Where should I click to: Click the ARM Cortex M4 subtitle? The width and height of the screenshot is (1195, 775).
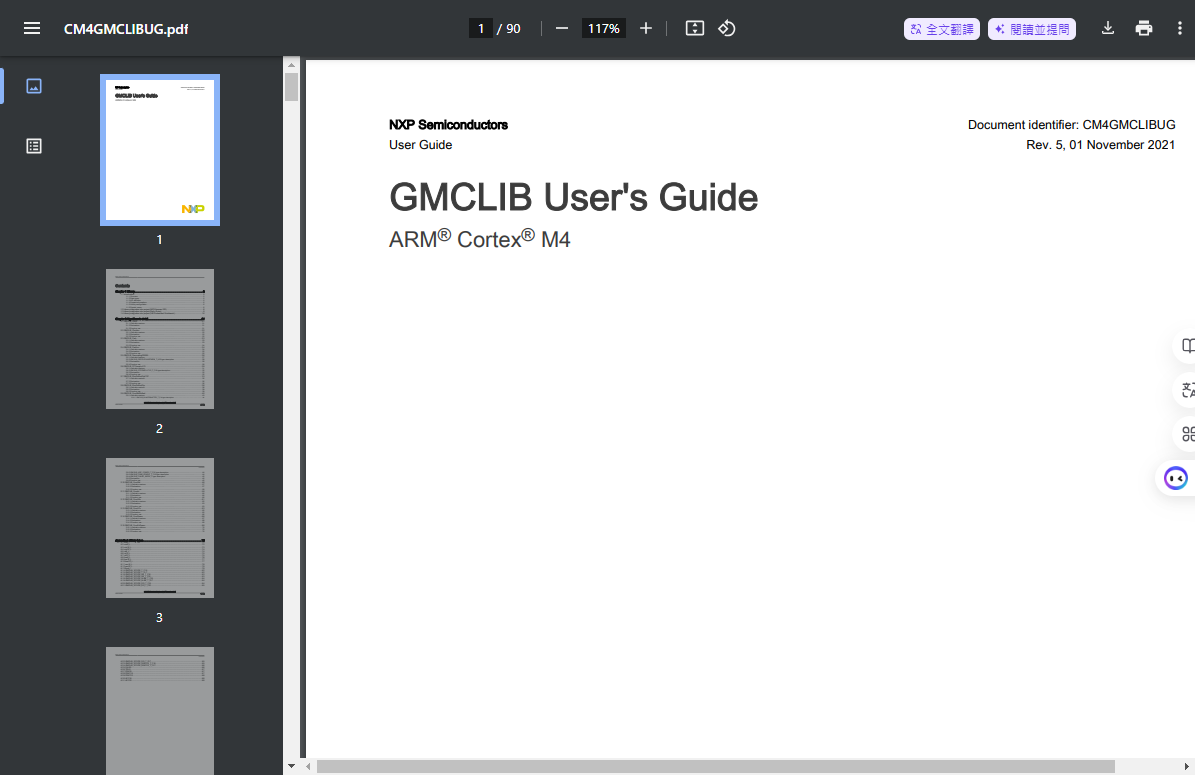479,239
